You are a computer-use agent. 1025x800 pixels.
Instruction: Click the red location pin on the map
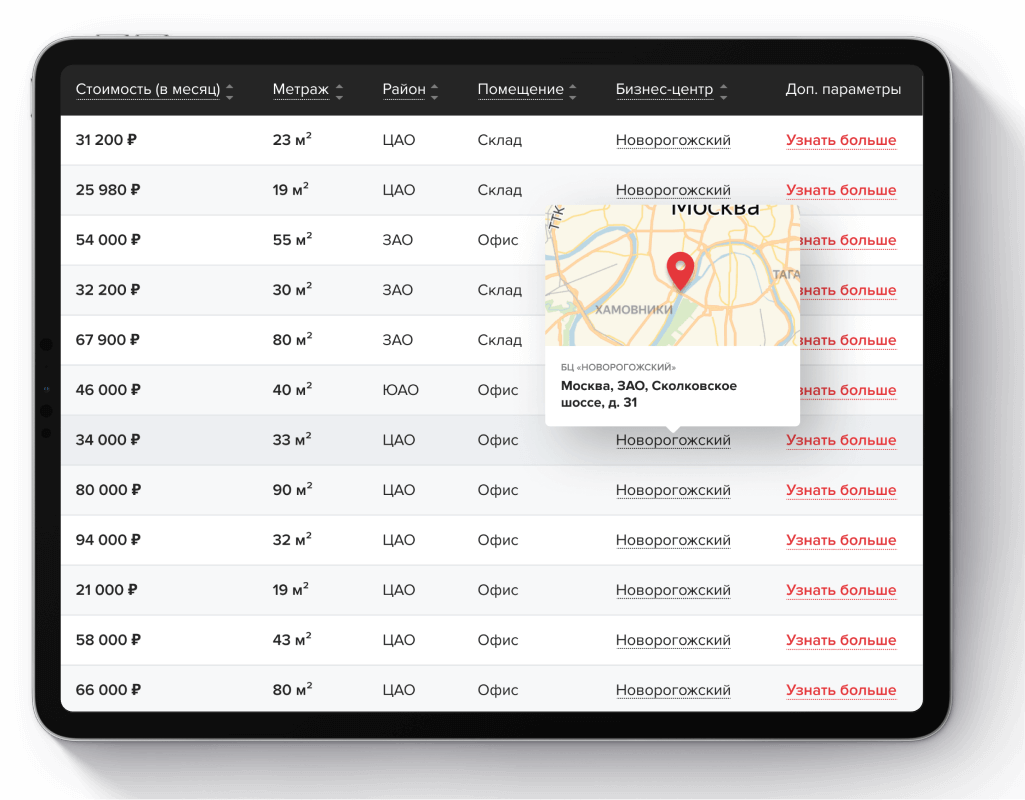(680, 271)
